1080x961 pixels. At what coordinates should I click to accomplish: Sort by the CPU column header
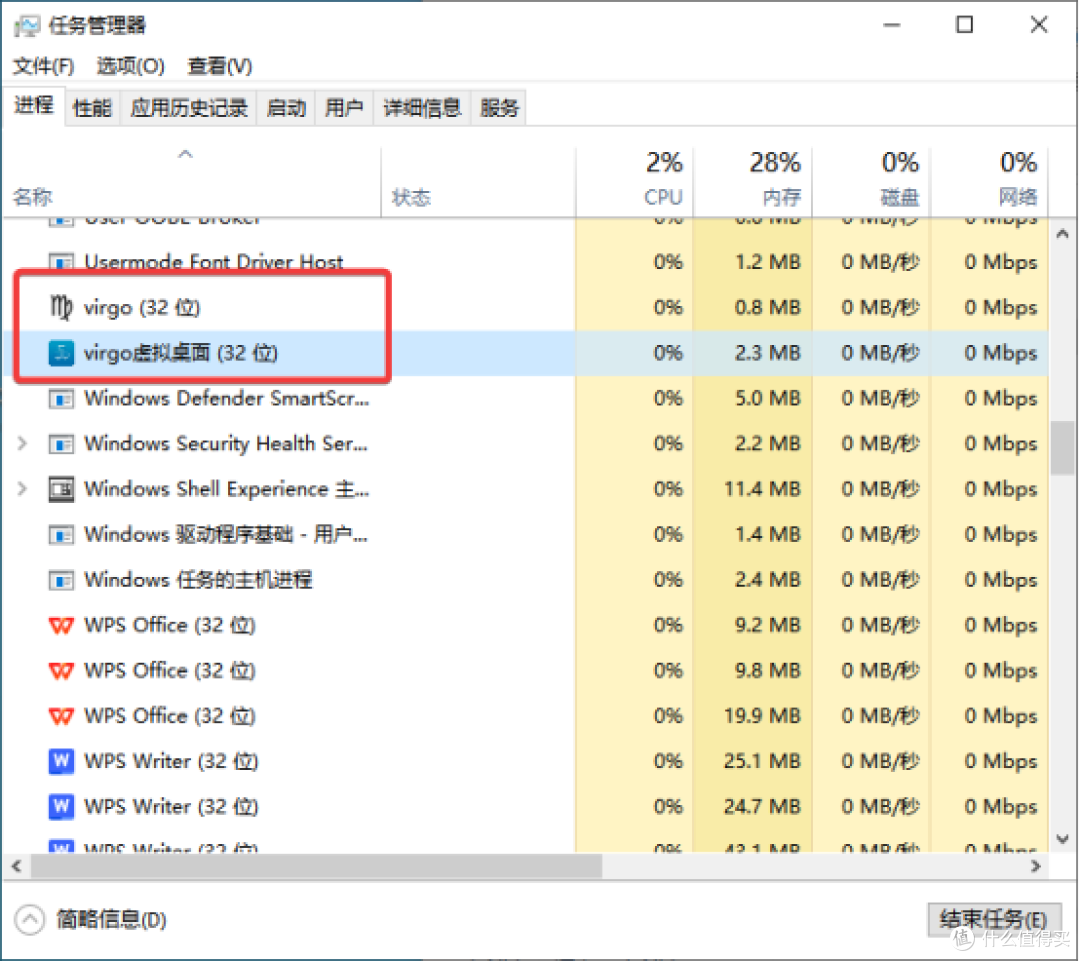point(634,181)
